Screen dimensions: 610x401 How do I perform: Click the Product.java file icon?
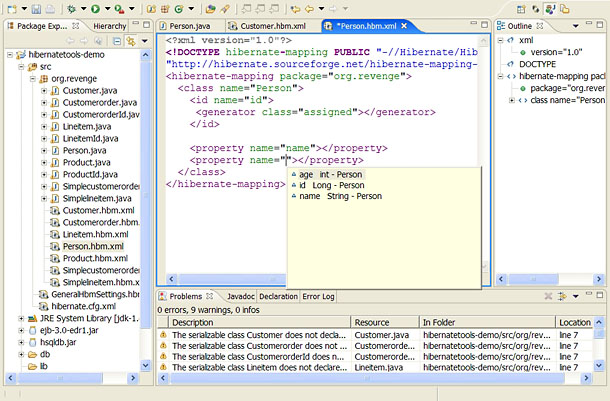[55, 163]
